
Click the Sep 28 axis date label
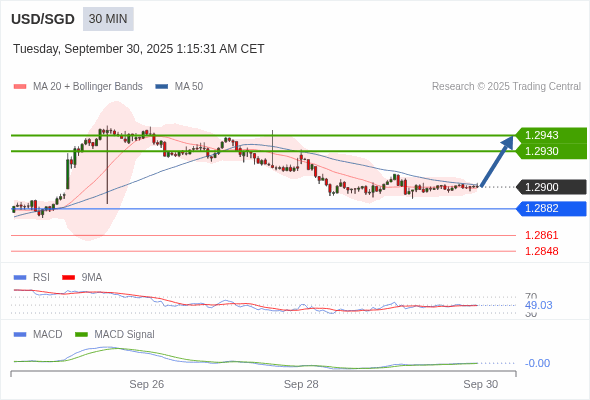[x=301, y=384]
